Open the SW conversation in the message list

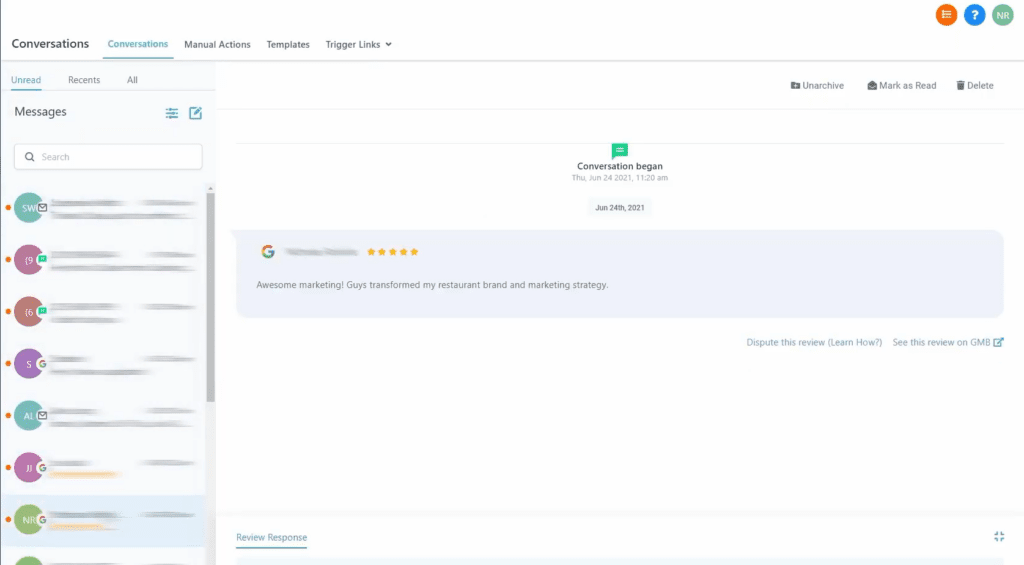click(x=104, y=208)
